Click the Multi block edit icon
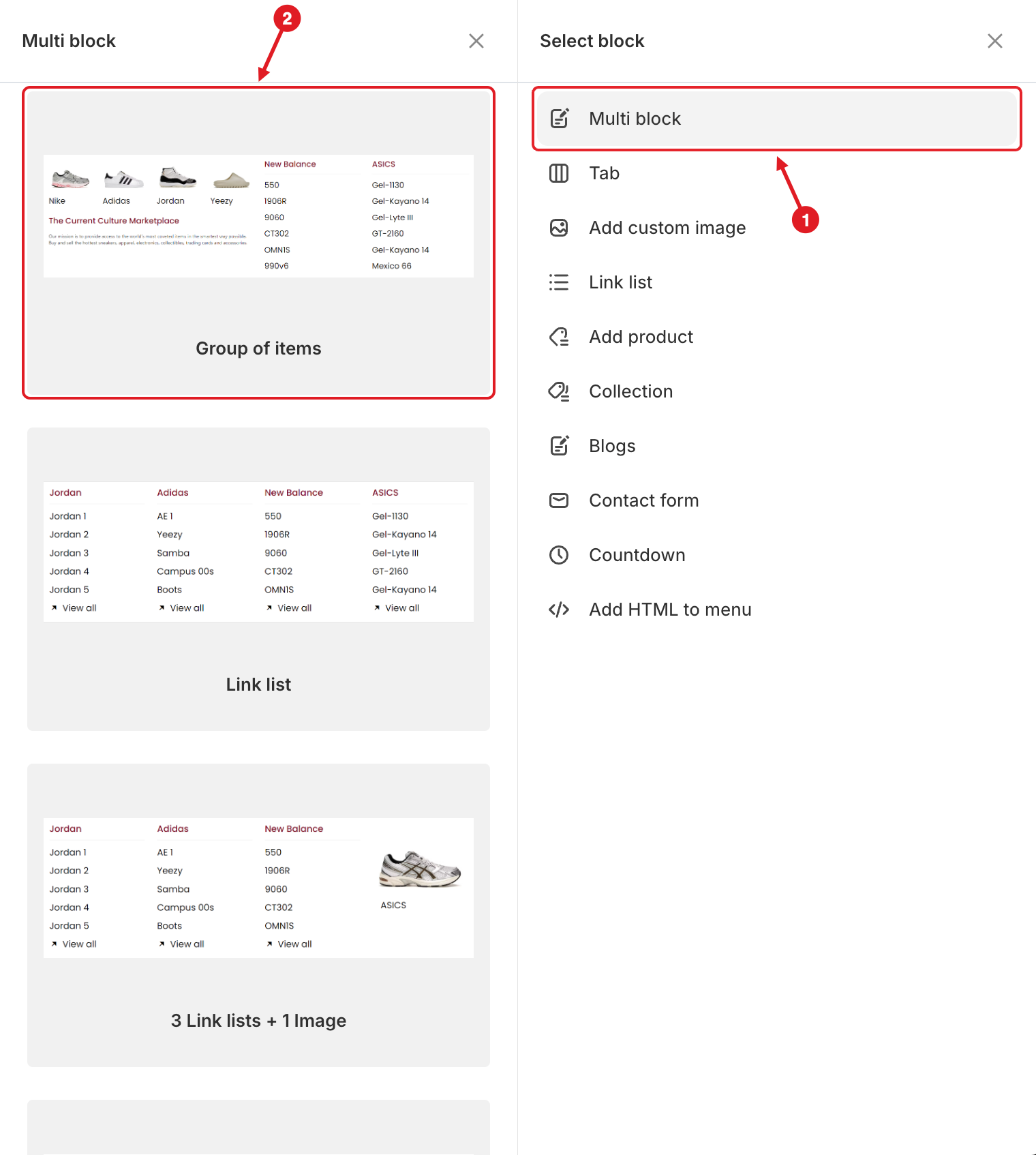This screenshot has height=1155, width=1036. 559,119
